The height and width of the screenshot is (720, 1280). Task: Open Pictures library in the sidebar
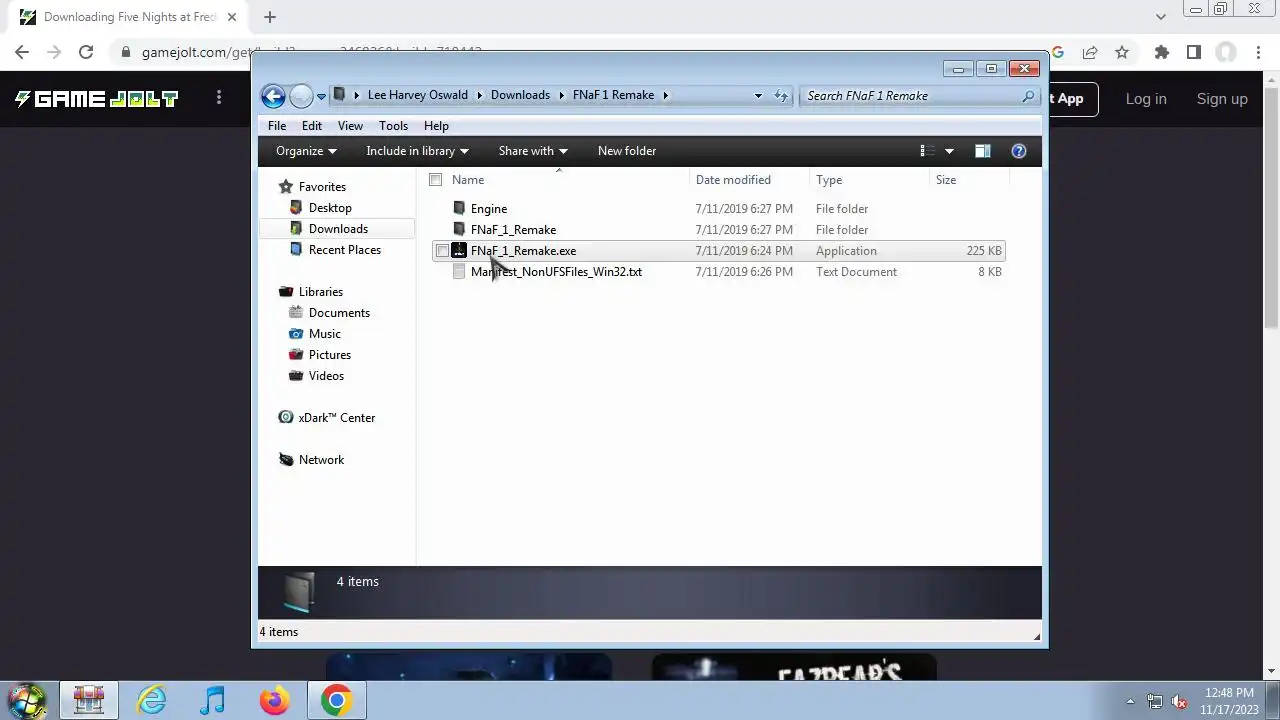tap(330, 355)
